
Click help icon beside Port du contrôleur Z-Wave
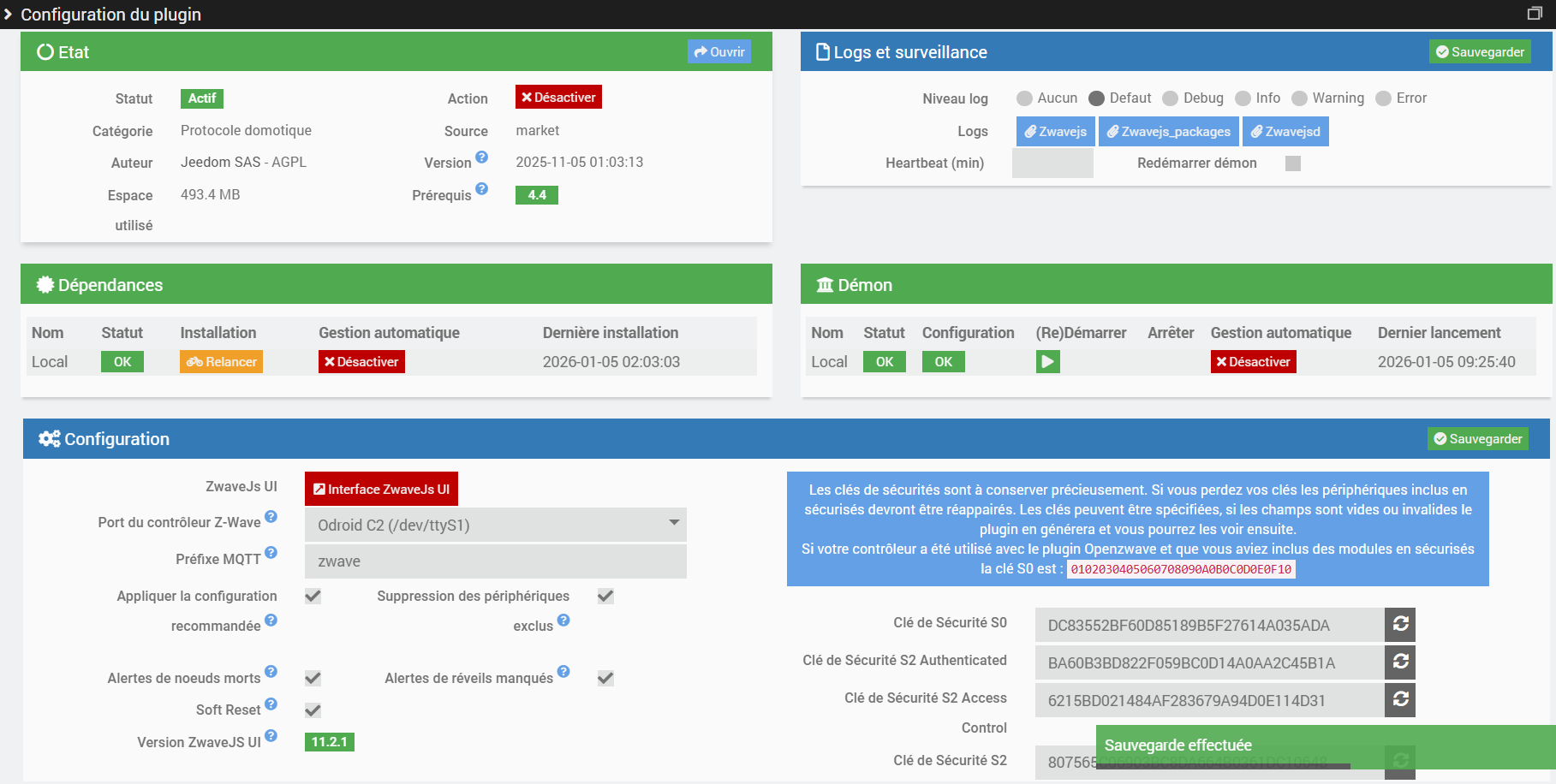click(x=271, y=516)
